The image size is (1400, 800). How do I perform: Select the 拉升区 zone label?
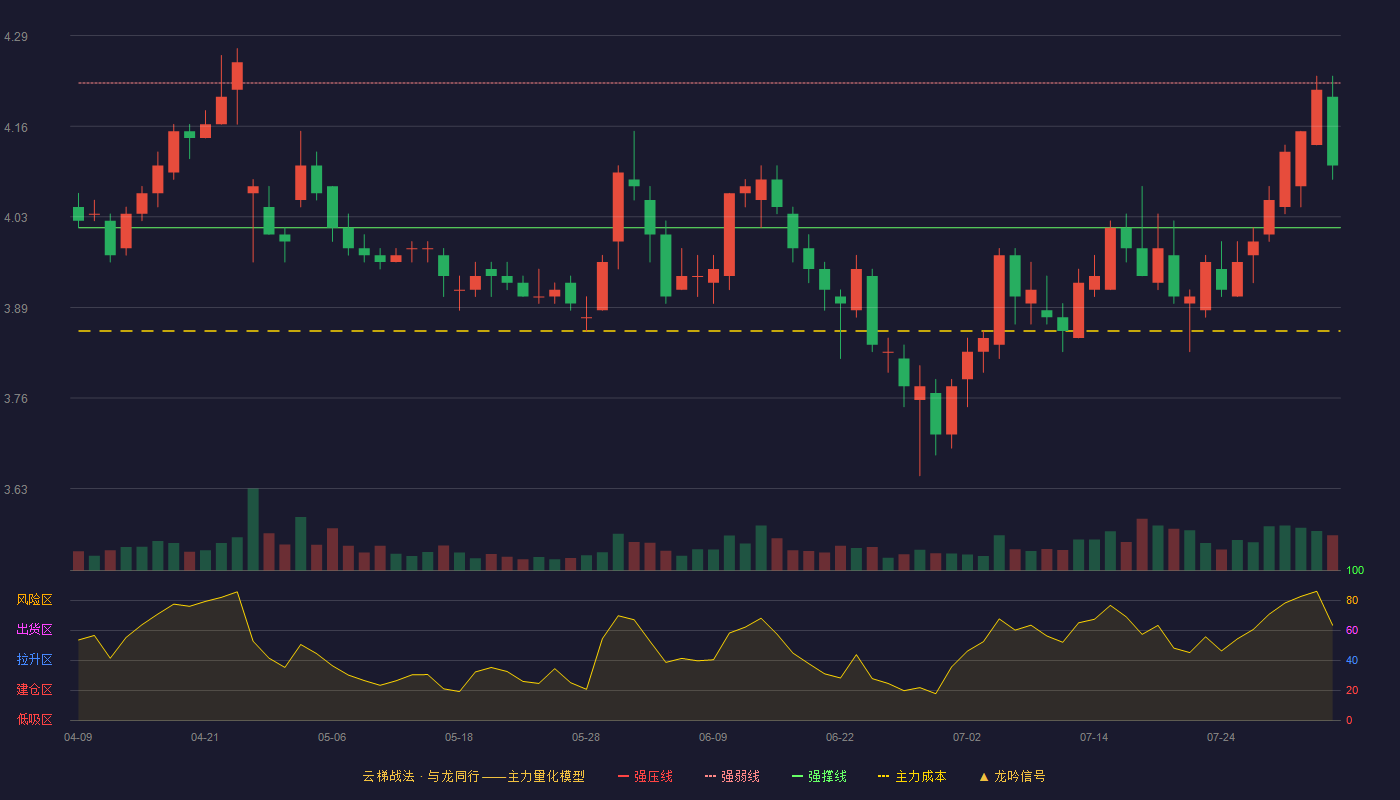tap(34, 660)
